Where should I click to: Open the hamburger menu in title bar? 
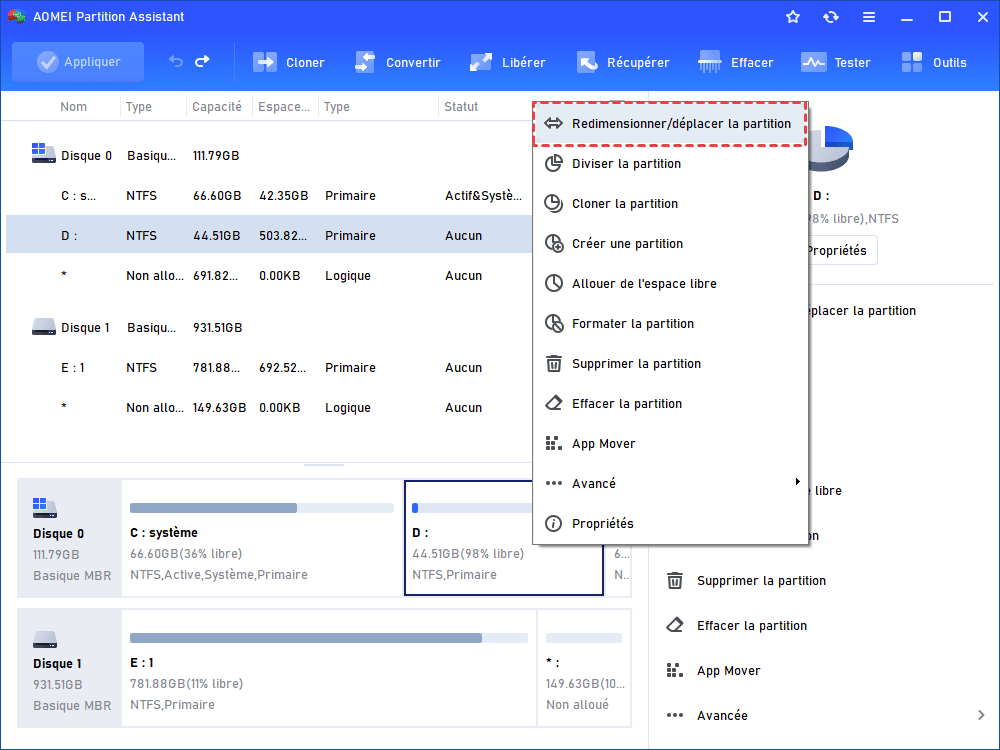[x=869, y=17]
